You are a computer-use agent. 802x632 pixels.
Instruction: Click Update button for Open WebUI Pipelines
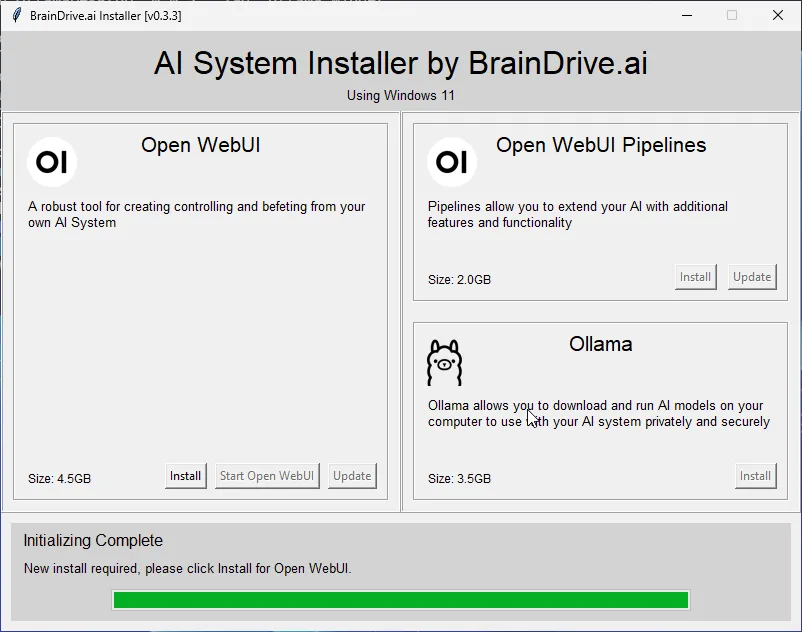tap(752, 277)
